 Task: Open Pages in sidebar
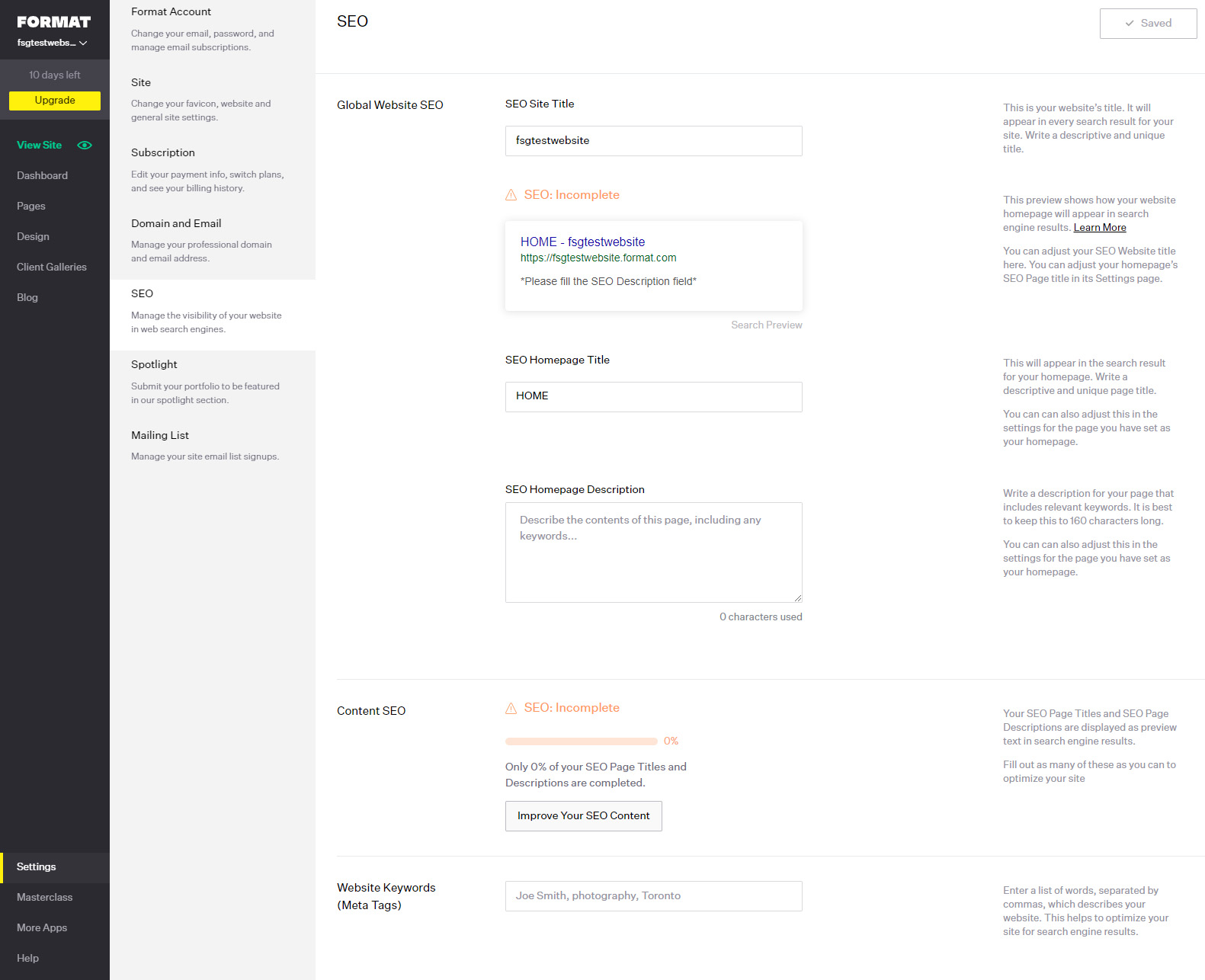(31, 206)
